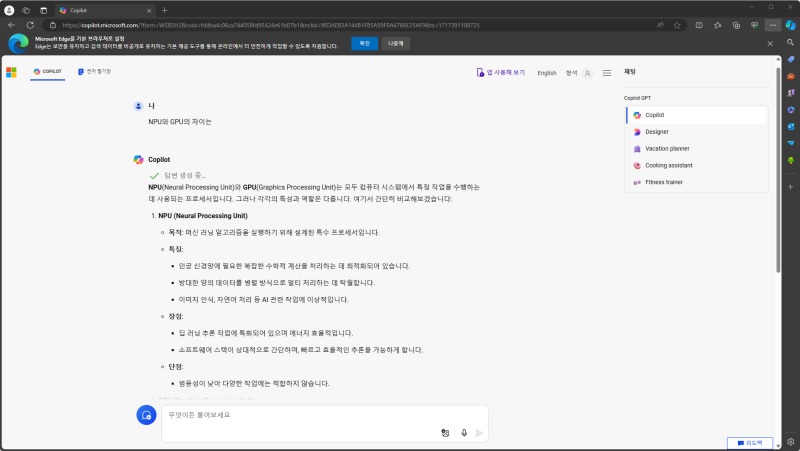Select Cooking assistant GPT
Image resolution: width=800 pixels, height=451 pixels.
click(696, 165)
